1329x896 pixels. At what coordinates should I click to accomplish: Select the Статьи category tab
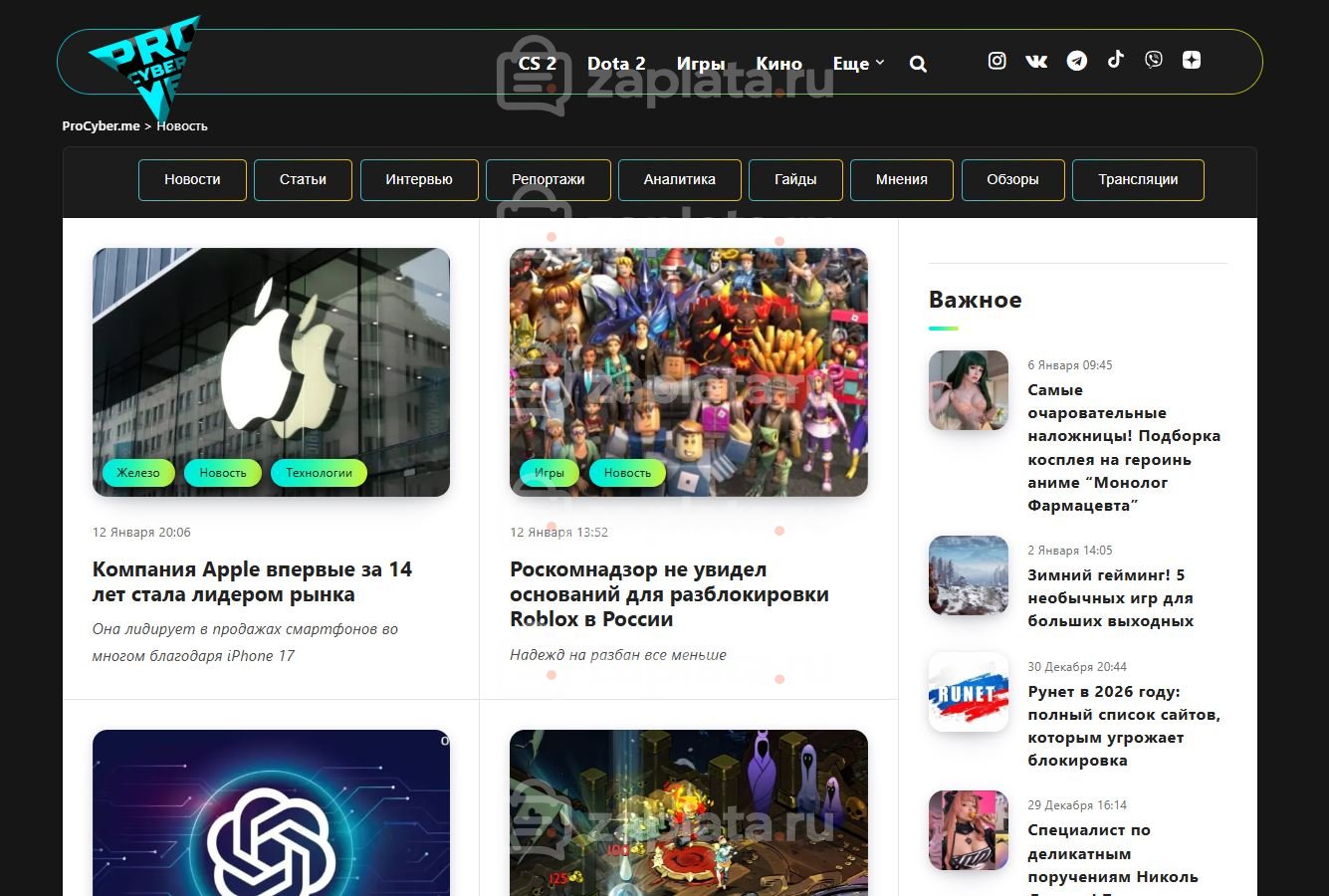tap(303, 180)
